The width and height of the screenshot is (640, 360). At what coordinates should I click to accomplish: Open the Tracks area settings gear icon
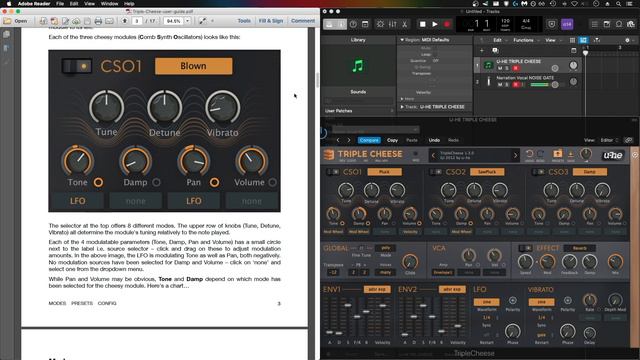(x=627, y=40)
